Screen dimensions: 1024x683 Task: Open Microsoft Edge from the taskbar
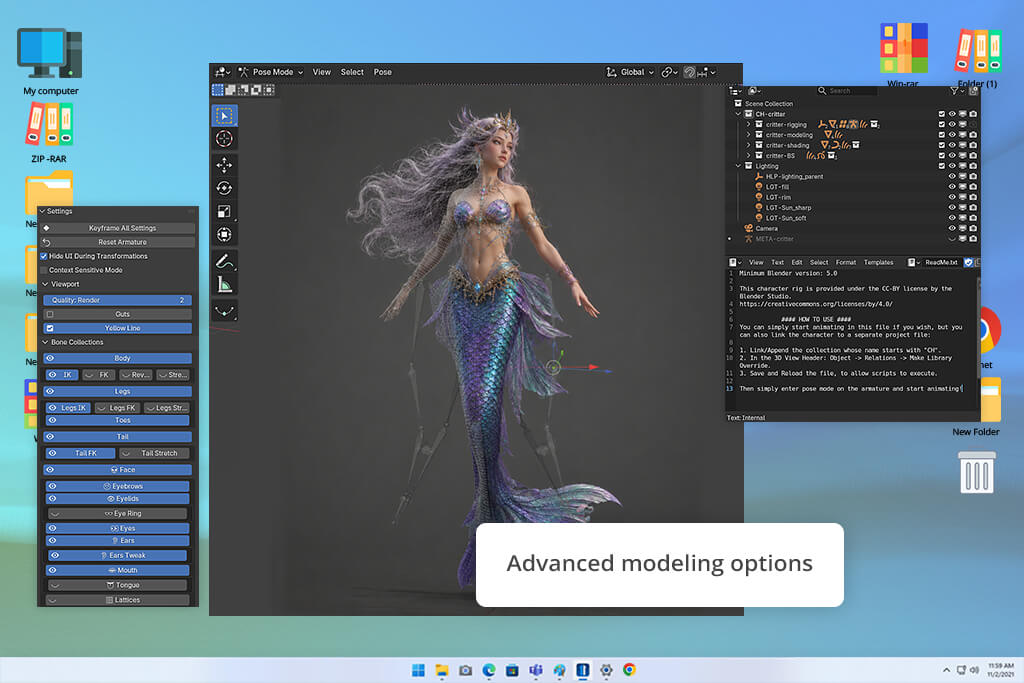[x=488, y=670]
